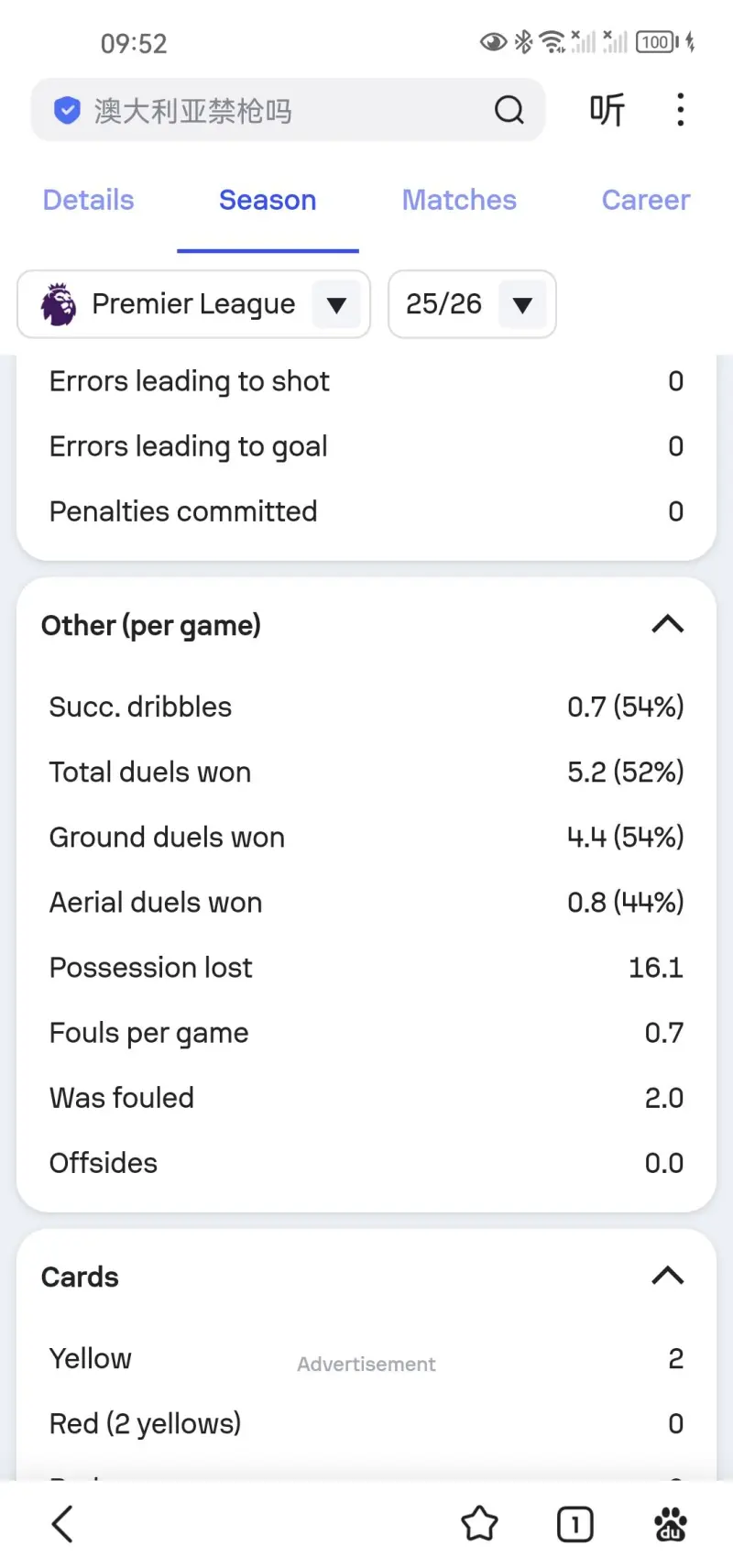The height and width of the screenshot is (1568, 733).
Task: Switch to the Details tab
Action: pos(89,200)
